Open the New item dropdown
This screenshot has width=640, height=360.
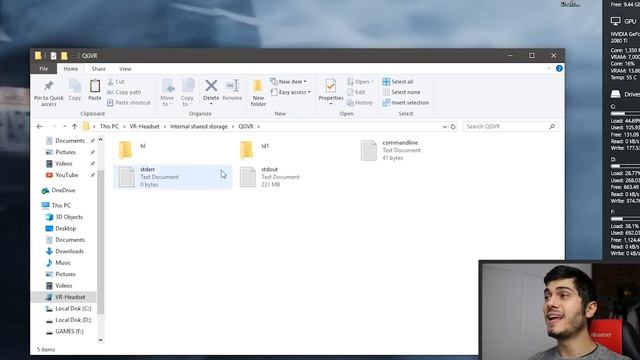click(289, 82)
